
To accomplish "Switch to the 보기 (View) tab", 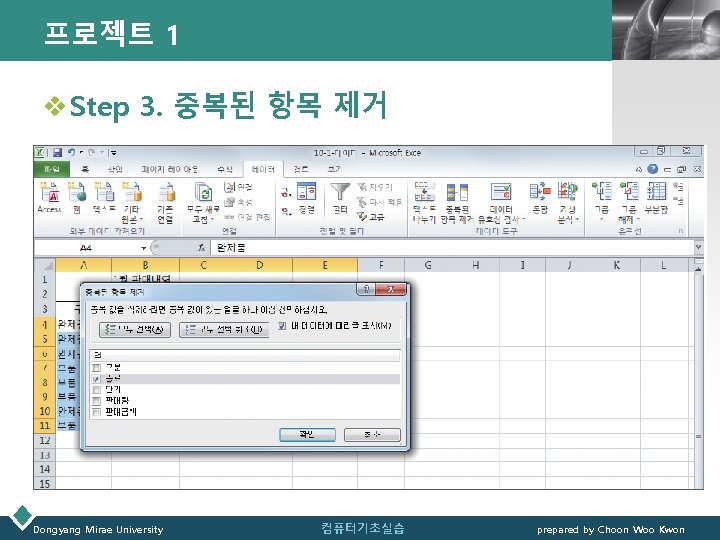I will [x=334, y=169].
